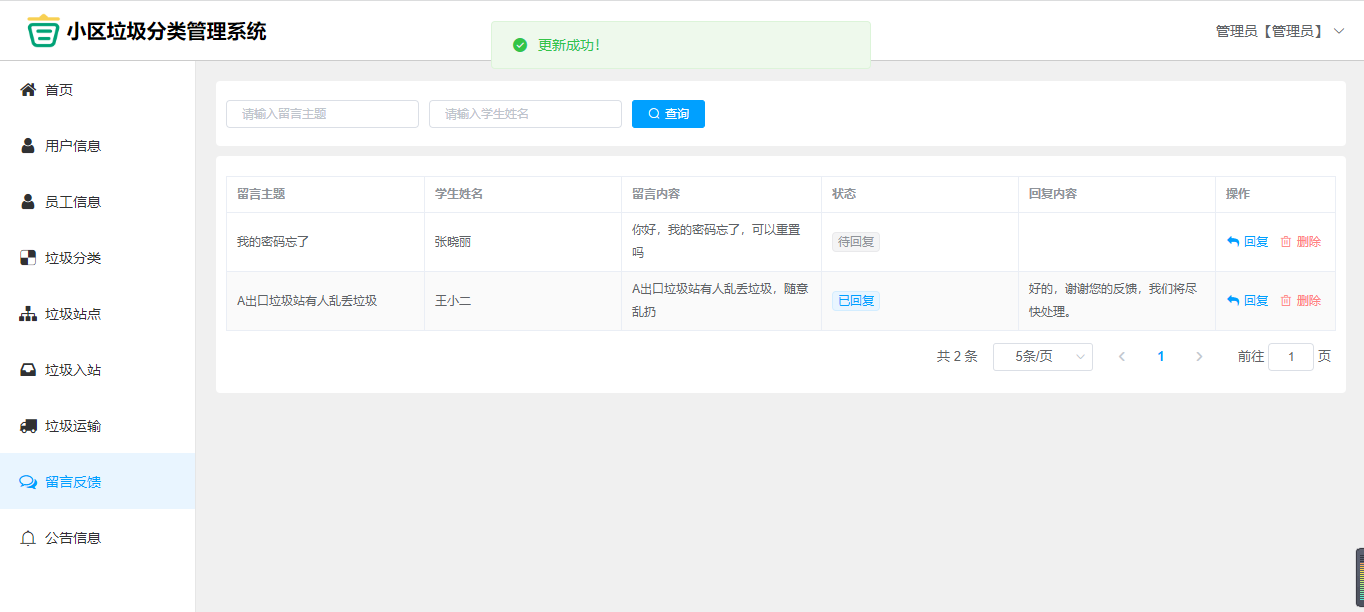Click the home icon in sidebar
The height and width of the screenshot is (612, 1364).
[x=28, y=90]
